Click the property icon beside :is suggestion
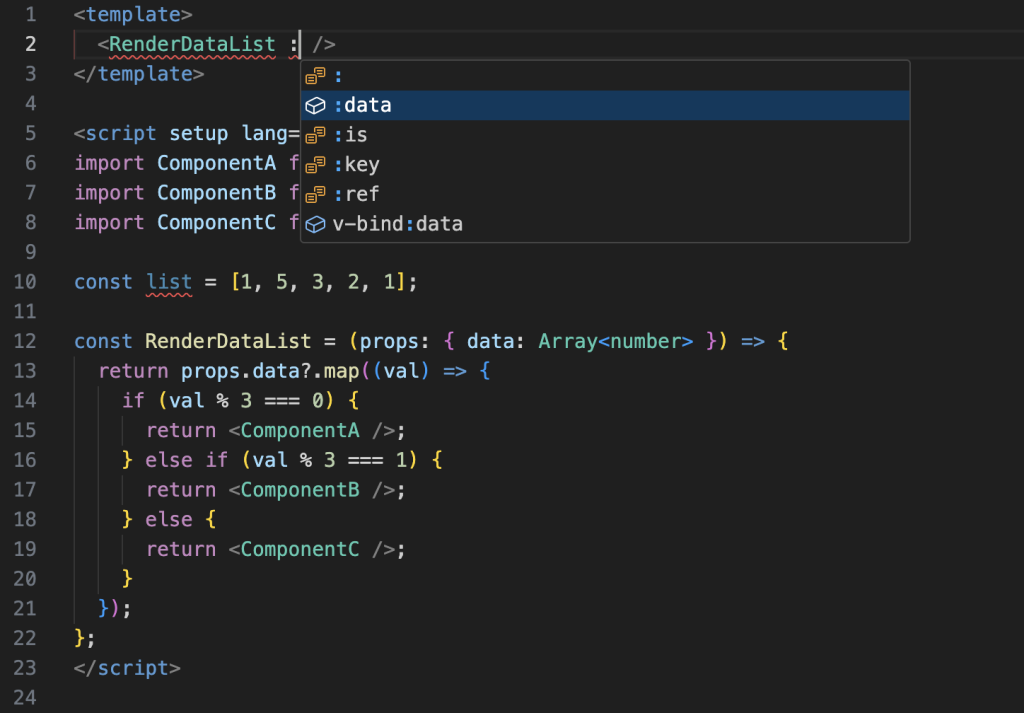This screenshot has width=1024, height=713. point(316,135)
